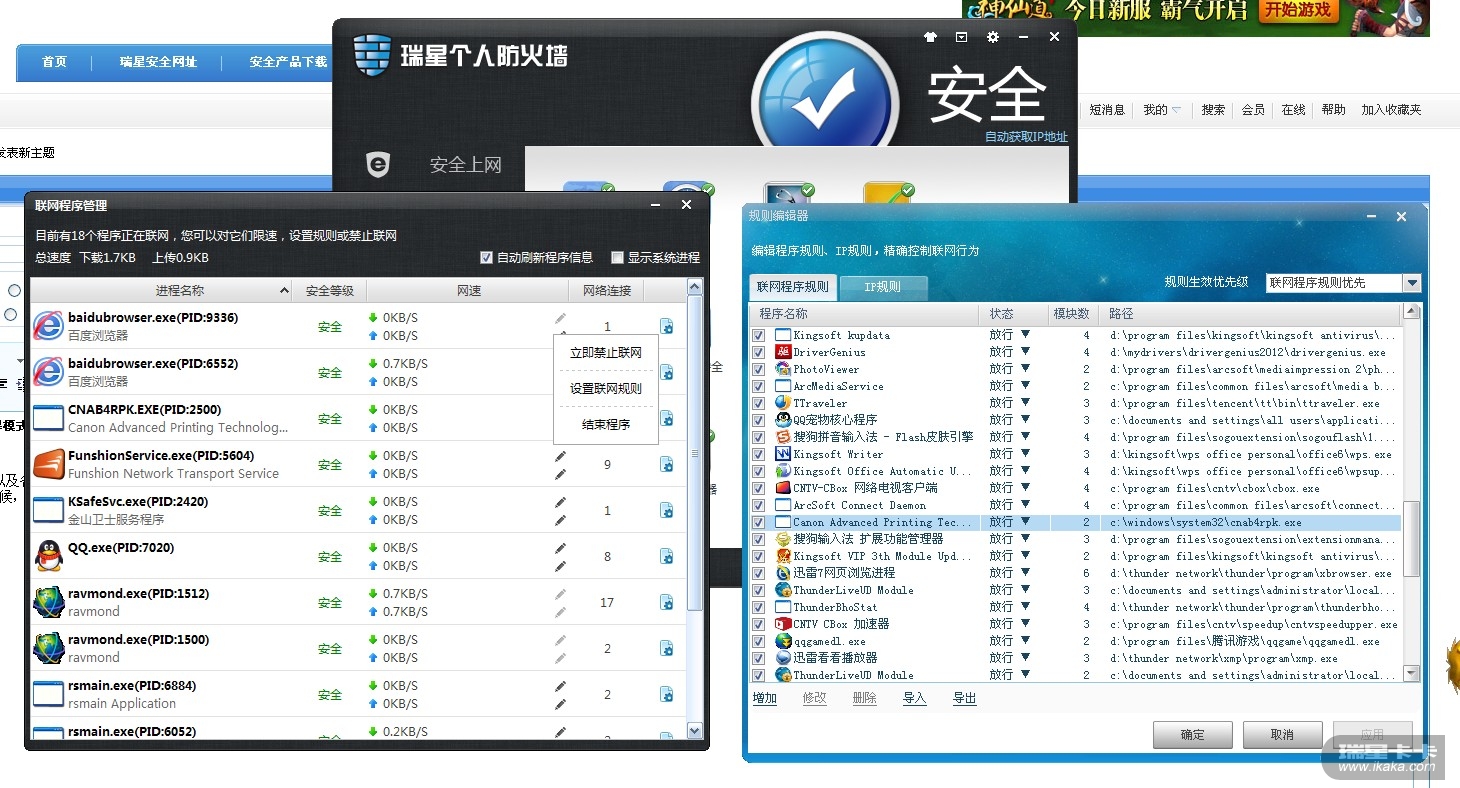Open 放行 status dropdown for CNTV-CBox 网络电视客户端

(1025, 488)
